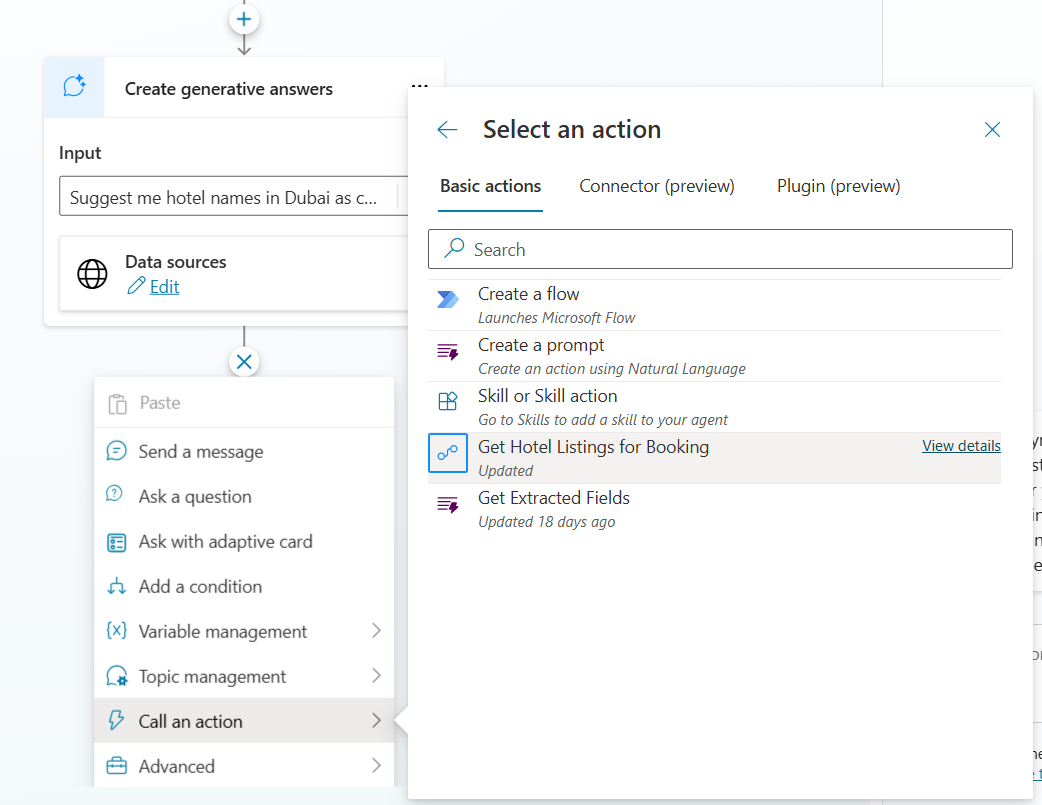Click the Edit link under Data sources
Image resolution: width=1042 pixels, height=805 pixels.
164,287
